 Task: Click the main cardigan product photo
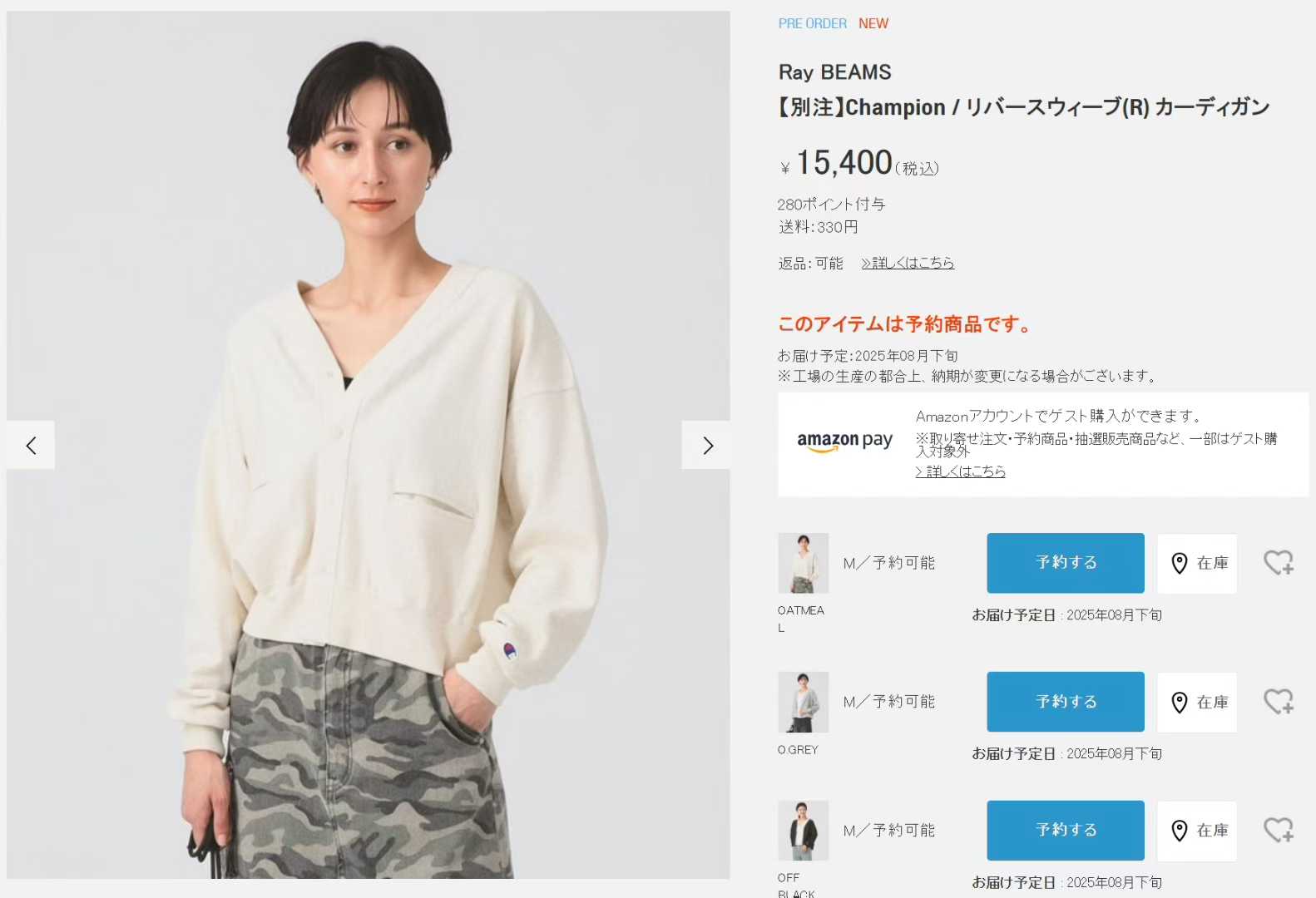pyautogui.click(x=369, y=445)
